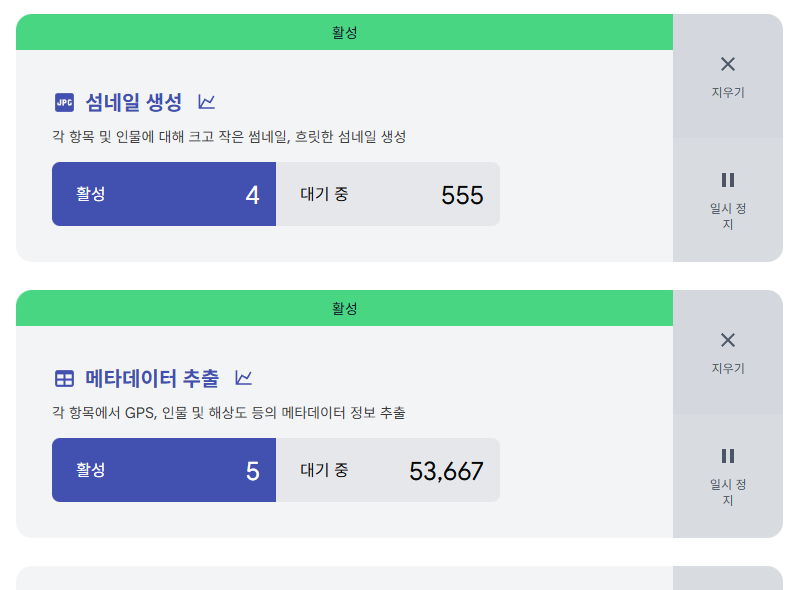The height and width of the screenshot is (590, 807).
Task: Click the table icon beside 메타데이터 추출
Action: click(64, 378)
